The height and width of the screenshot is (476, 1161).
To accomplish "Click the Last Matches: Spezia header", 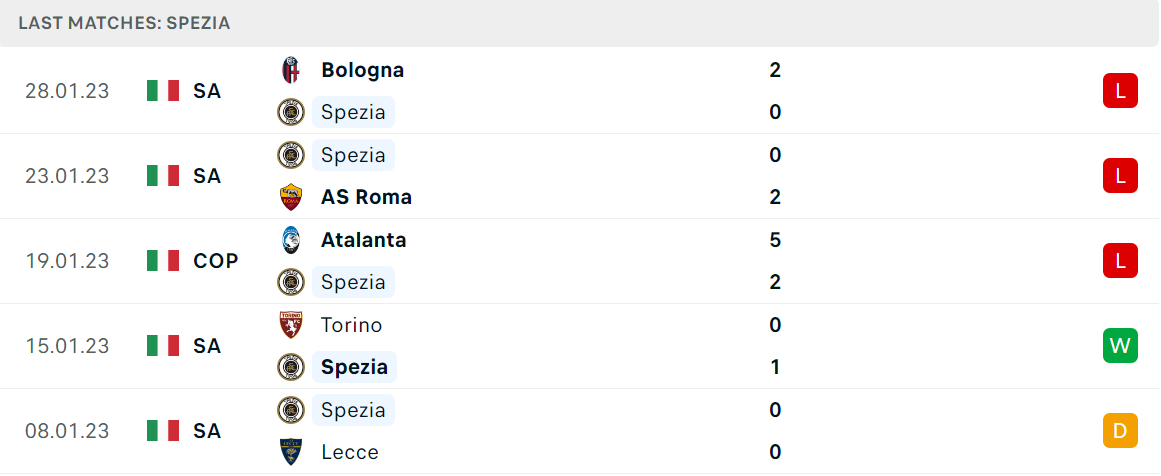I will pos(124,23).
